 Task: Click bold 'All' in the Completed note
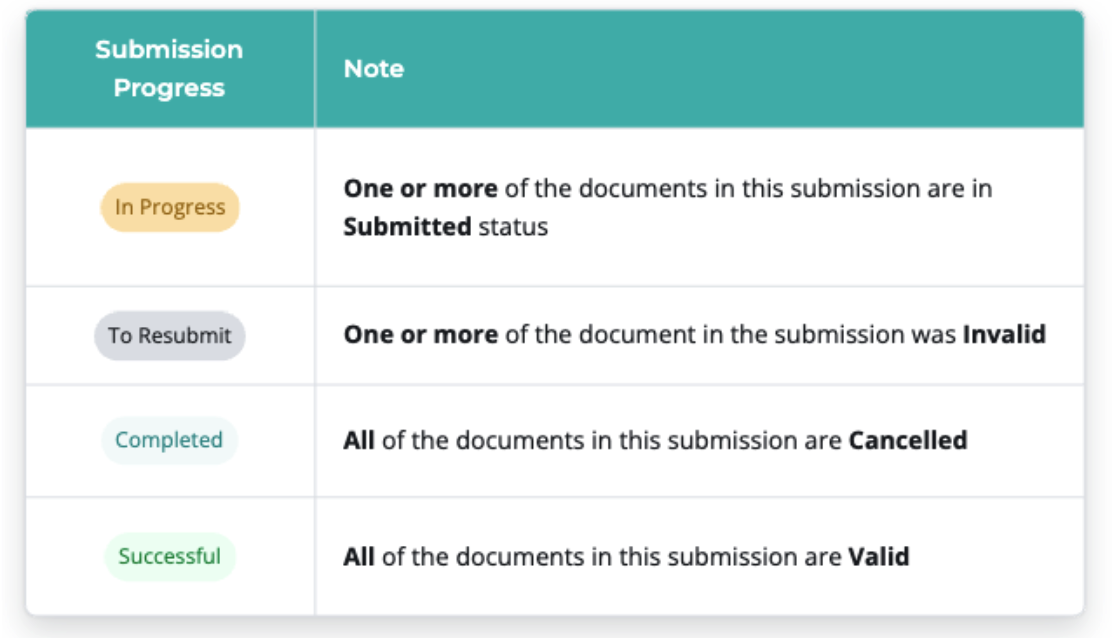coord(359,440)
